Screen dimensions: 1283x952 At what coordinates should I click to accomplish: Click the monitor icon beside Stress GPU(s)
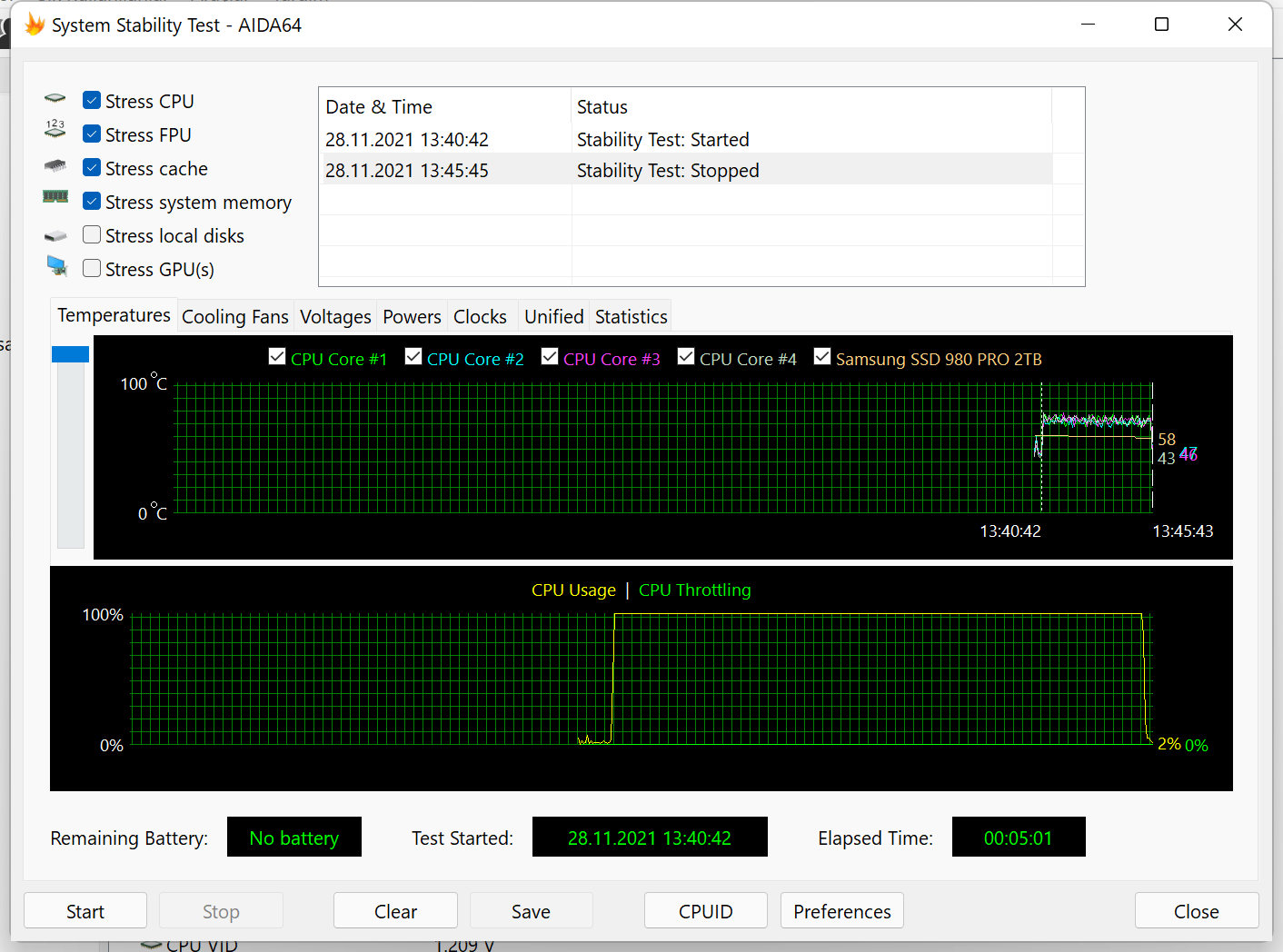pyautogui.click(x=57, y=266)
